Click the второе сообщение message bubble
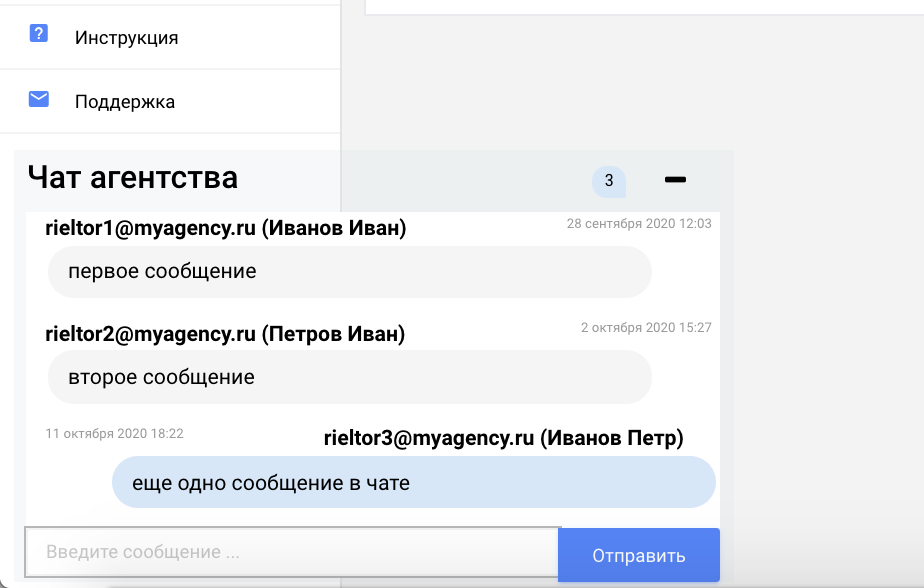 349,377
